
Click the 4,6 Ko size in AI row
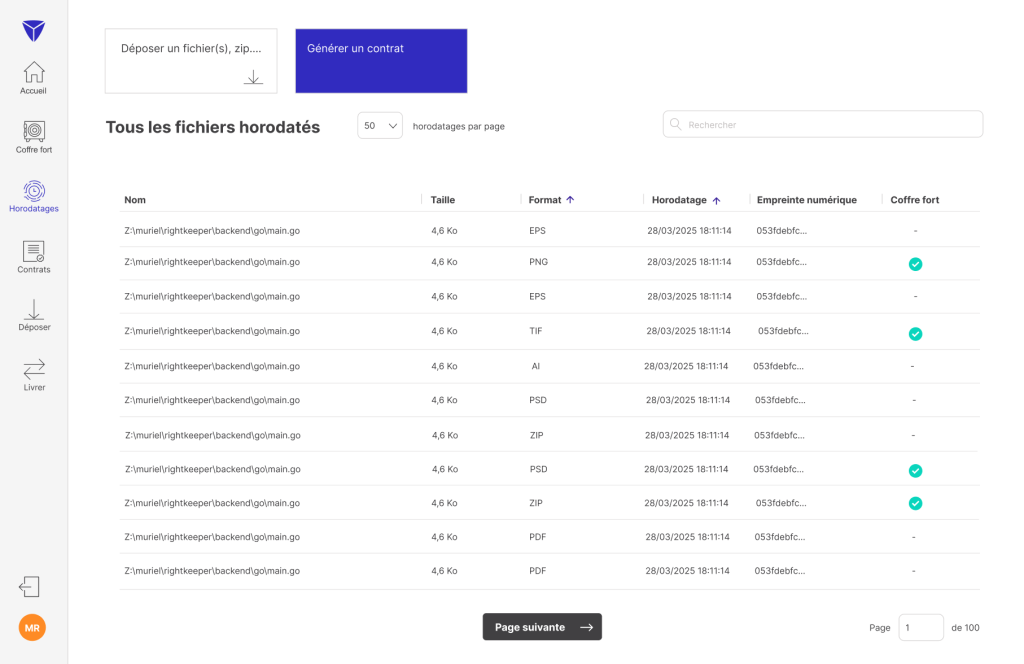[444, 366]
